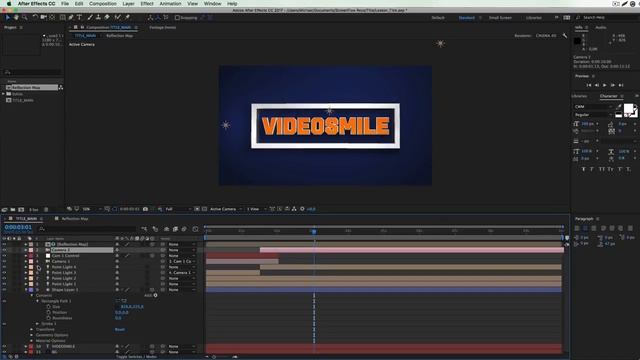
Task: Click the white fill color swatch
Action: [x=629, y=108]
